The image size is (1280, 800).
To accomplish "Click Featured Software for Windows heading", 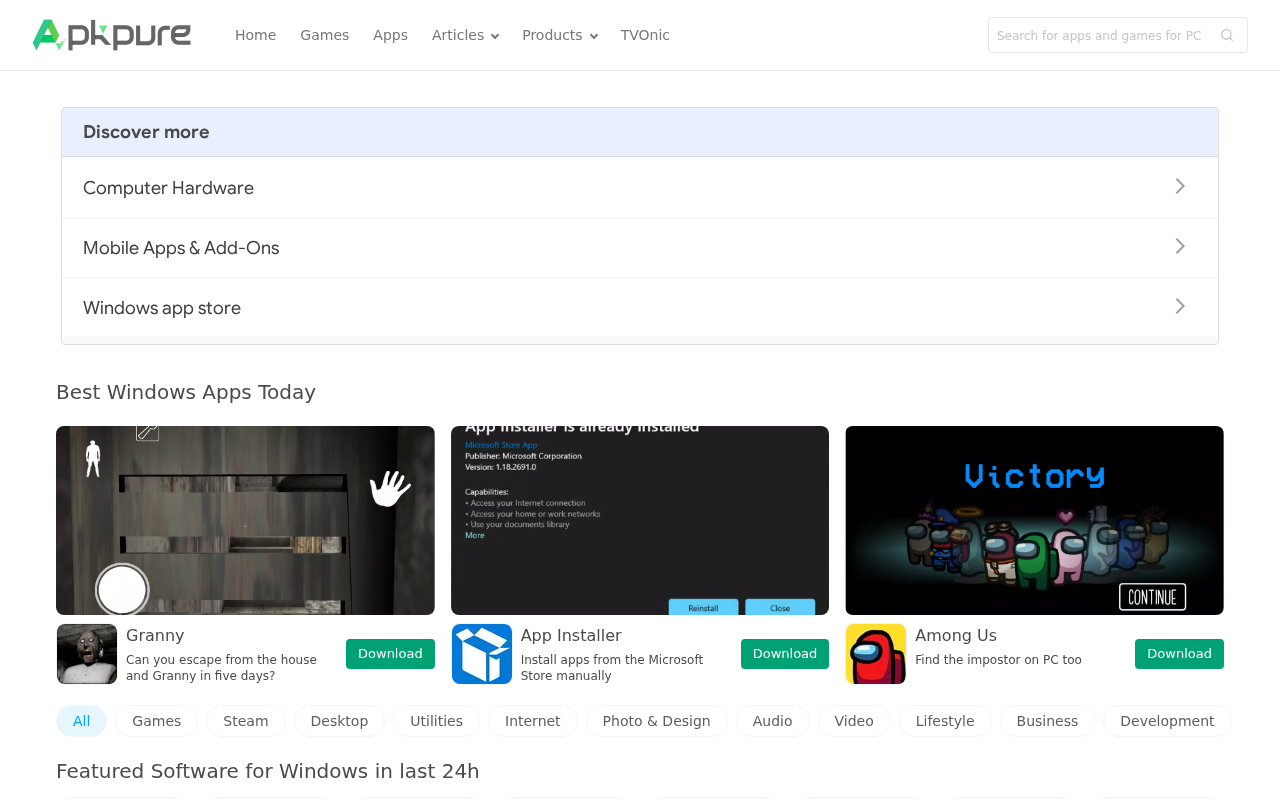I will 268,771.
